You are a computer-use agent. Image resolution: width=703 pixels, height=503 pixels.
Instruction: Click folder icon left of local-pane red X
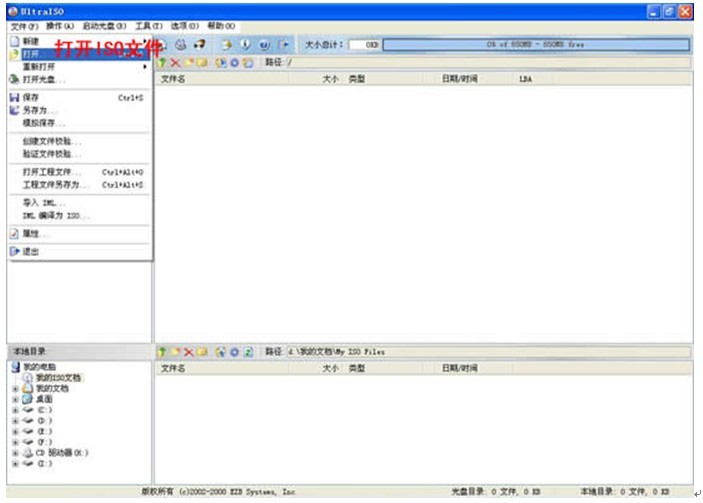[x=175, y=352]
